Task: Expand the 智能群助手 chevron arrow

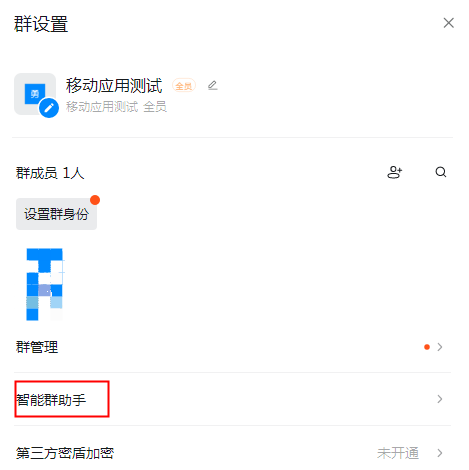Action: [x=440, y=399]
